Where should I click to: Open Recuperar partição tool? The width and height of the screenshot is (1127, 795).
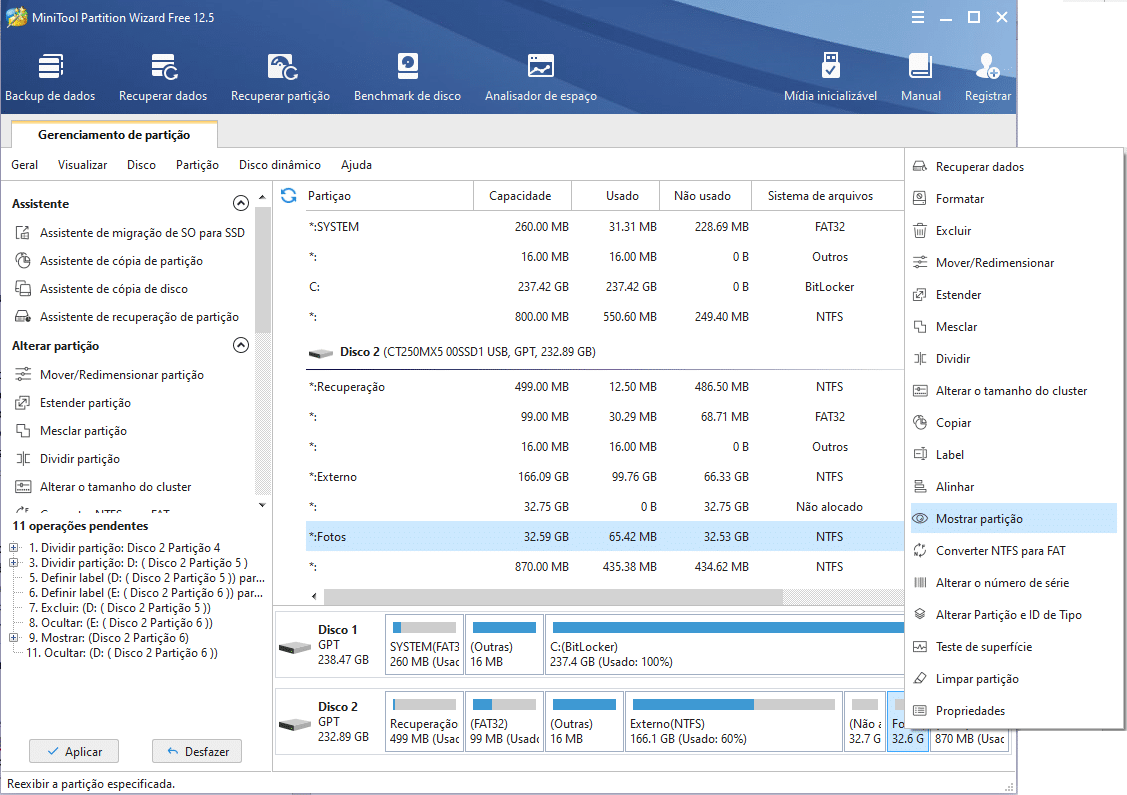click(x=280, y=78)
